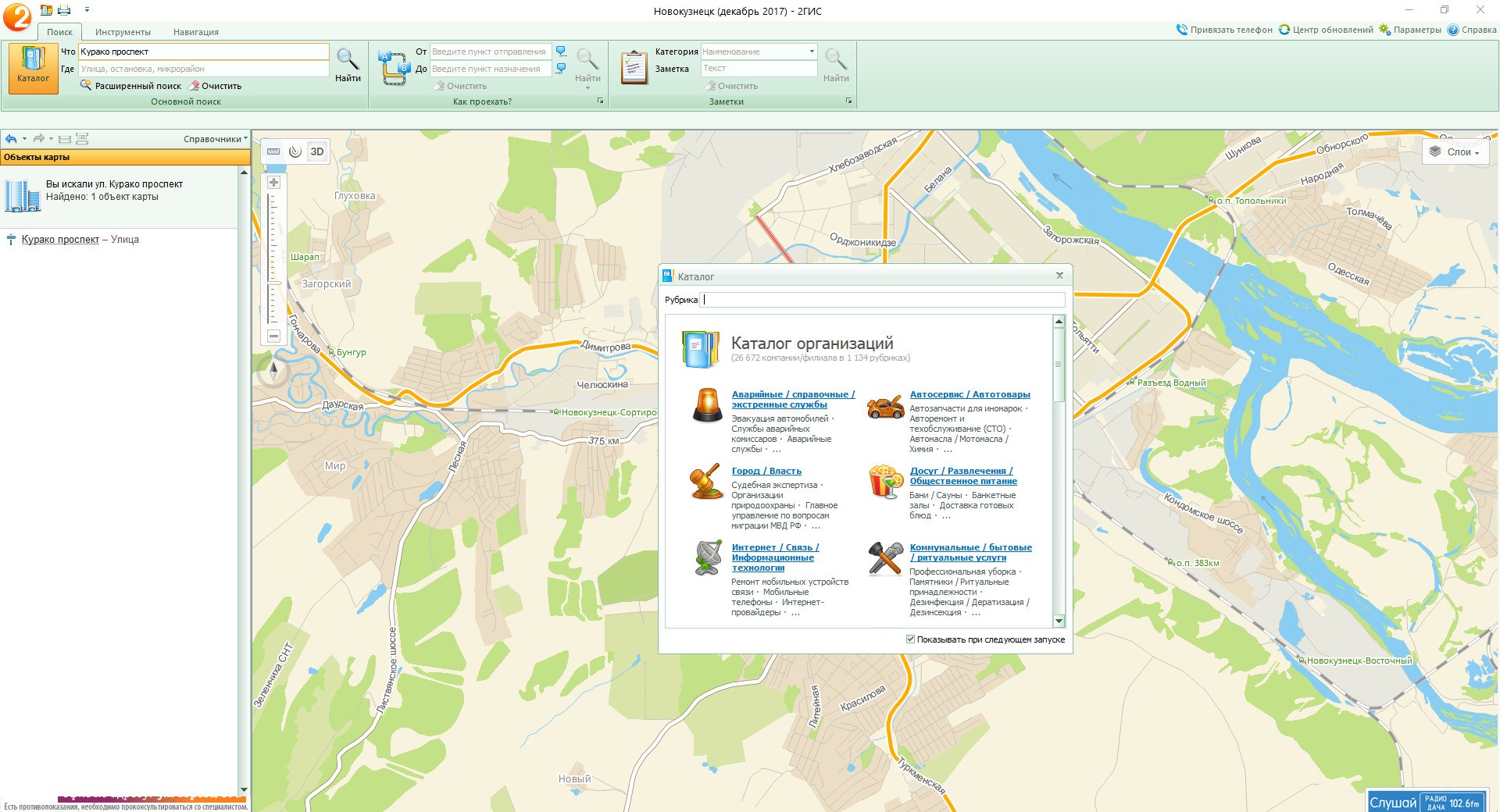Viewport: 1500px width, 812px height.
Task: Click the print icon in quick access toolbar
Action: click(x=64, y=10)
